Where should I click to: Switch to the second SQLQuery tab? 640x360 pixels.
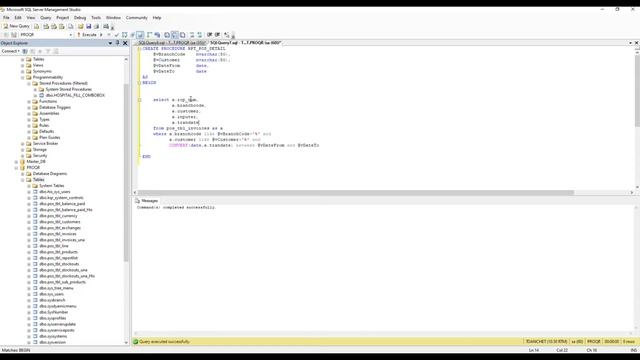246,43
